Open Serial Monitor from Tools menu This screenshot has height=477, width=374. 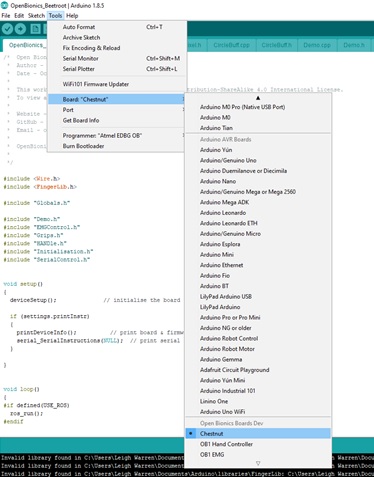[117, 58]
